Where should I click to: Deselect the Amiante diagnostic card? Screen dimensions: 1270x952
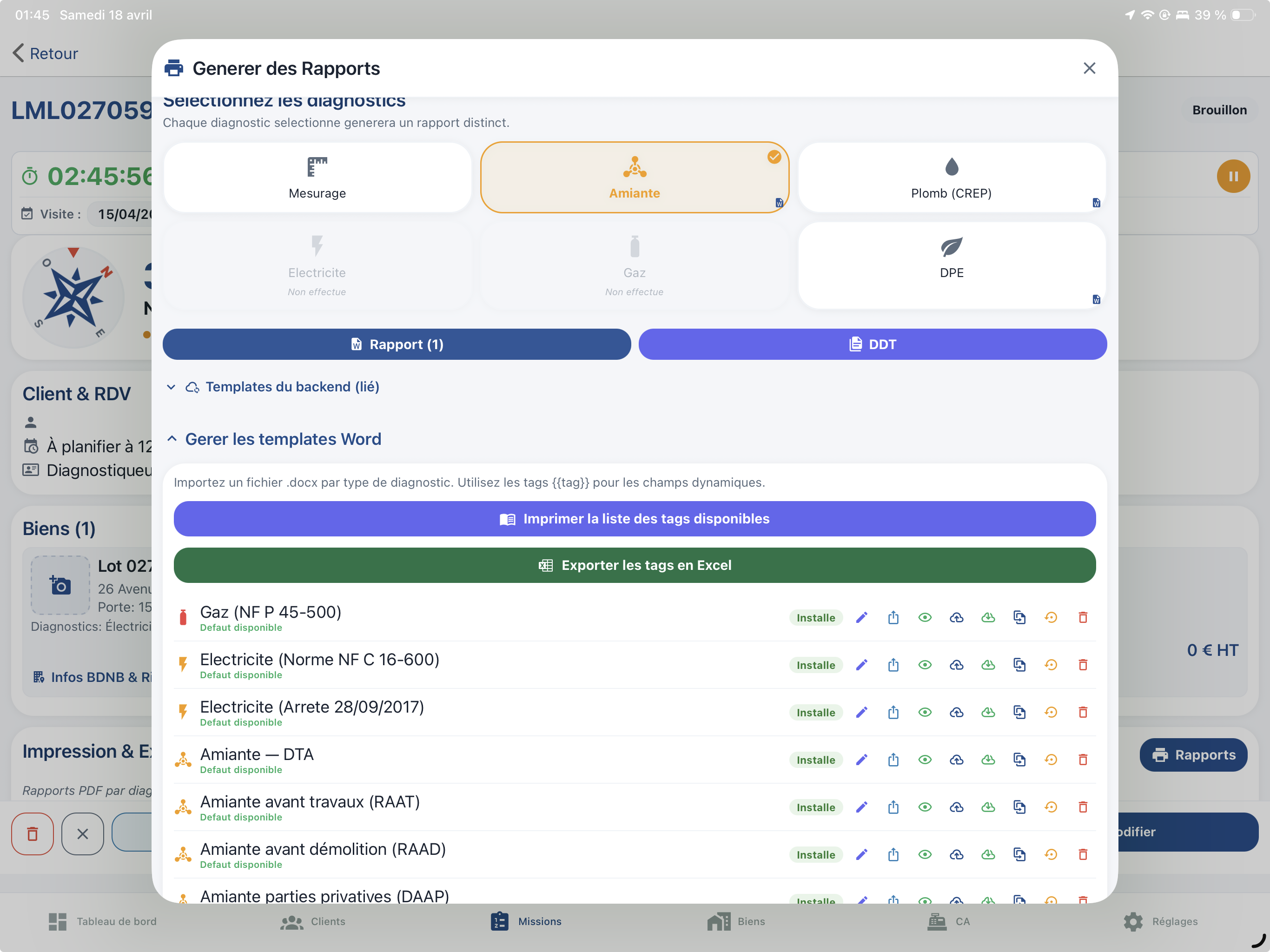635,178
